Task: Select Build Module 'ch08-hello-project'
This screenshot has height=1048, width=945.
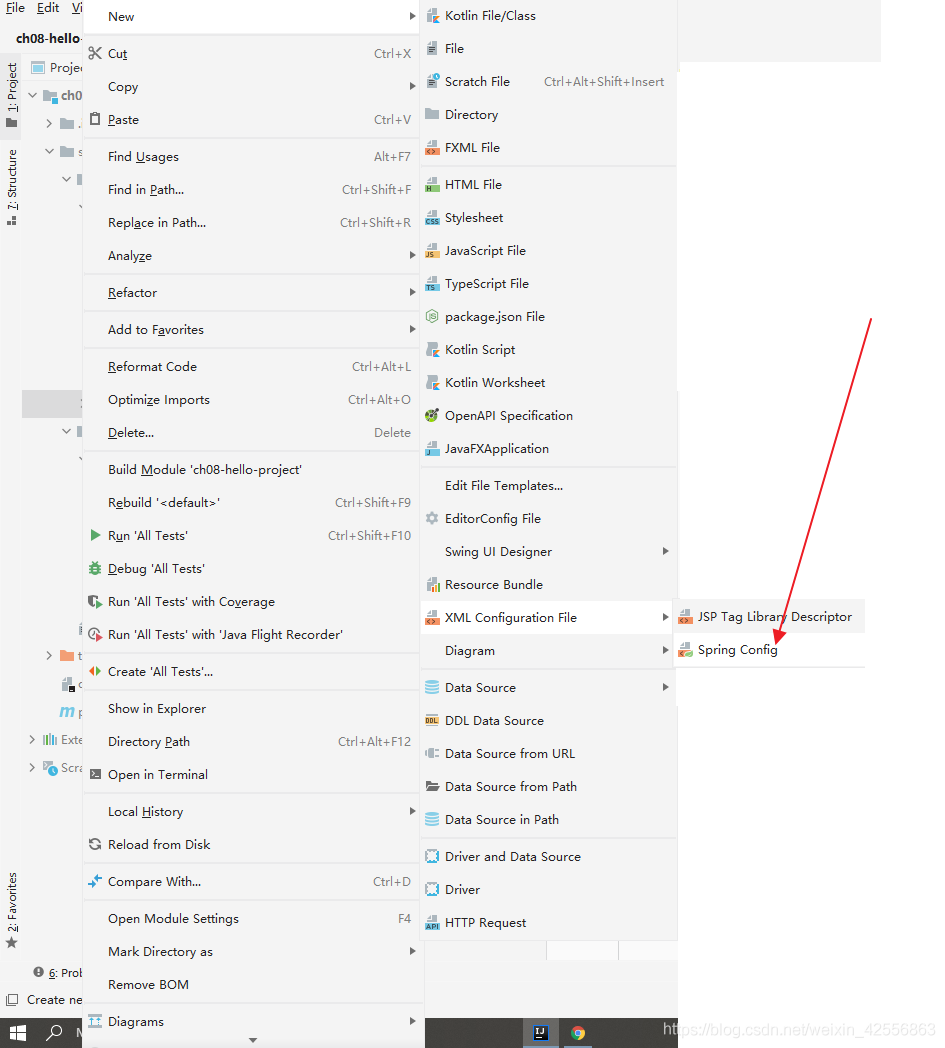Action: pos(252,469)
